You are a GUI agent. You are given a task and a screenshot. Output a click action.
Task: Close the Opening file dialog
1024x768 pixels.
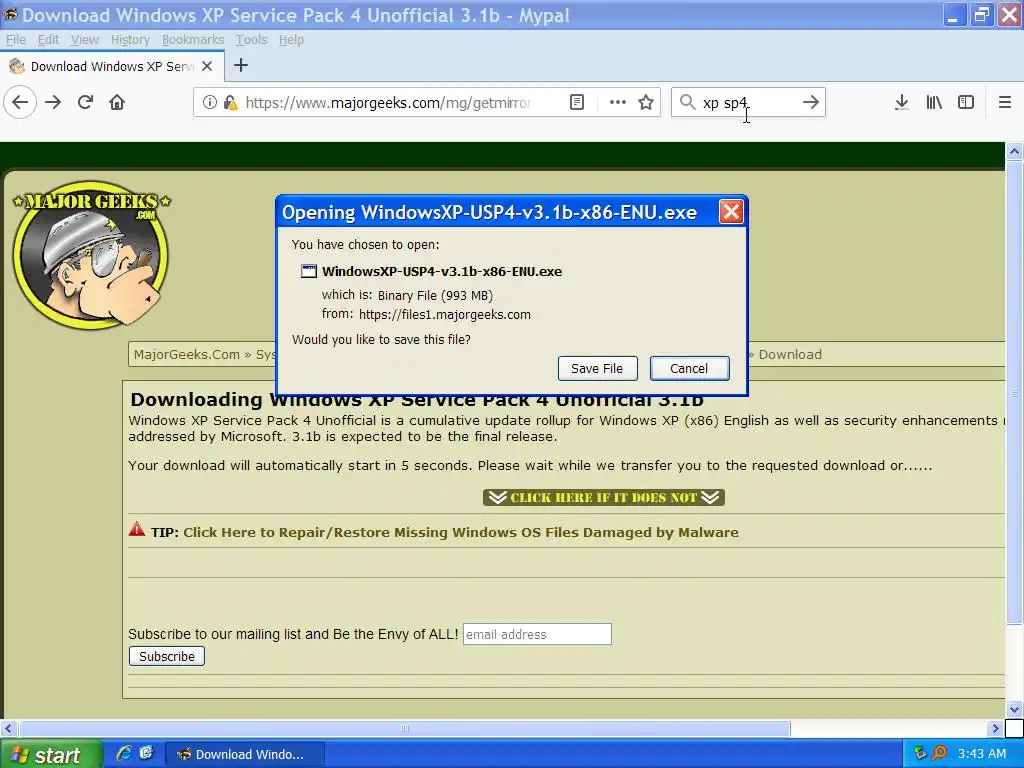click(731, 212)
